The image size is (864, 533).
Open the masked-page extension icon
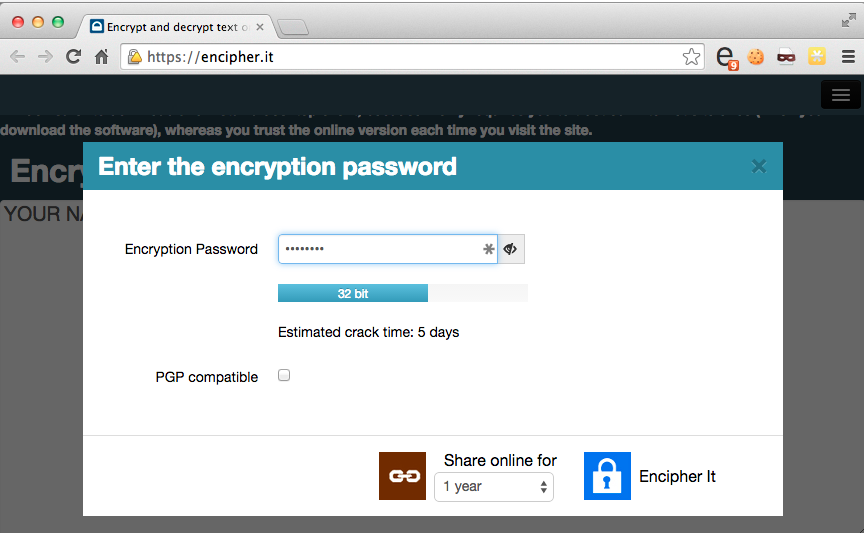[x=786, y=57]
